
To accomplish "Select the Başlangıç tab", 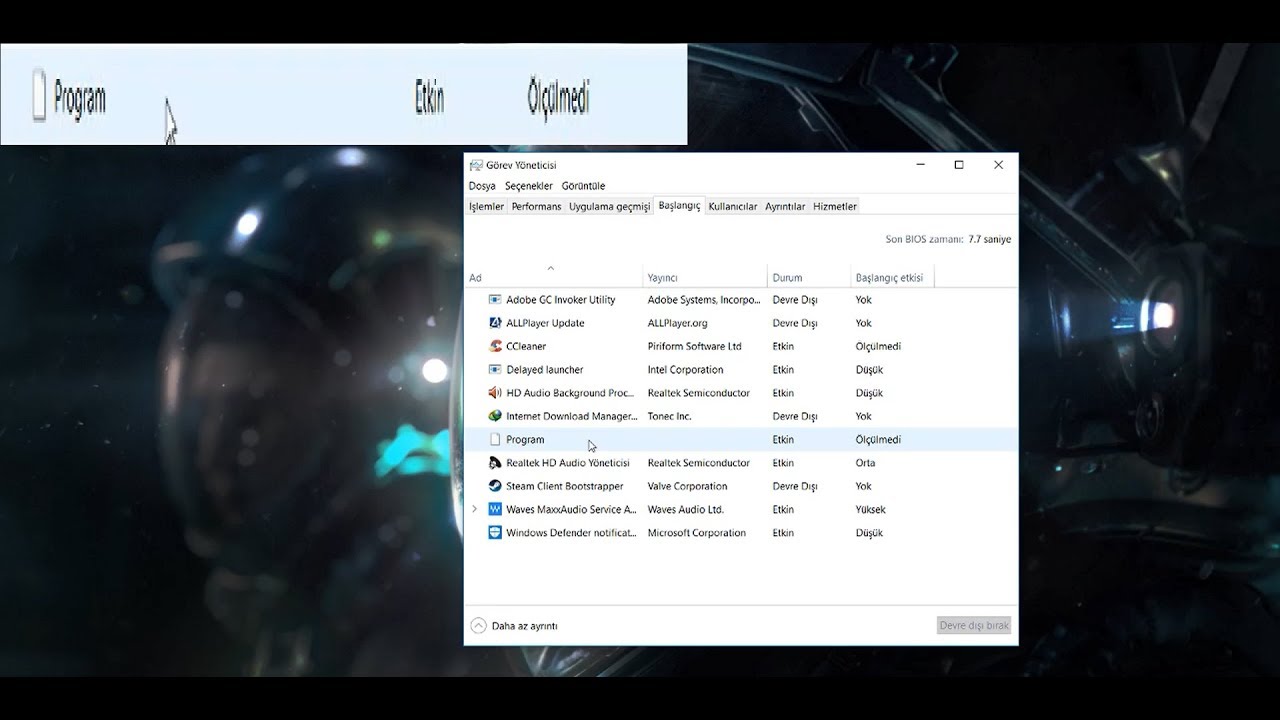I will pos(679,205).
